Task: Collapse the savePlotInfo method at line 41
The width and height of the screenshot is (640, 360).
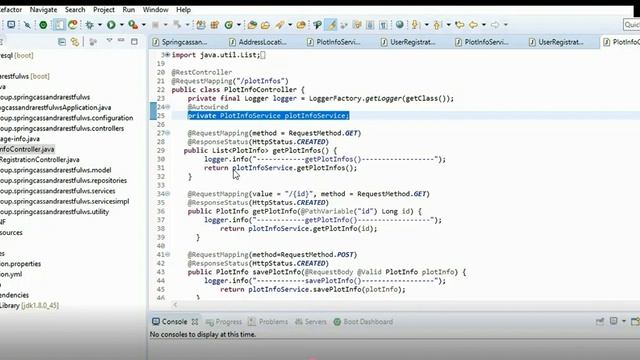Action: (167, 255)
